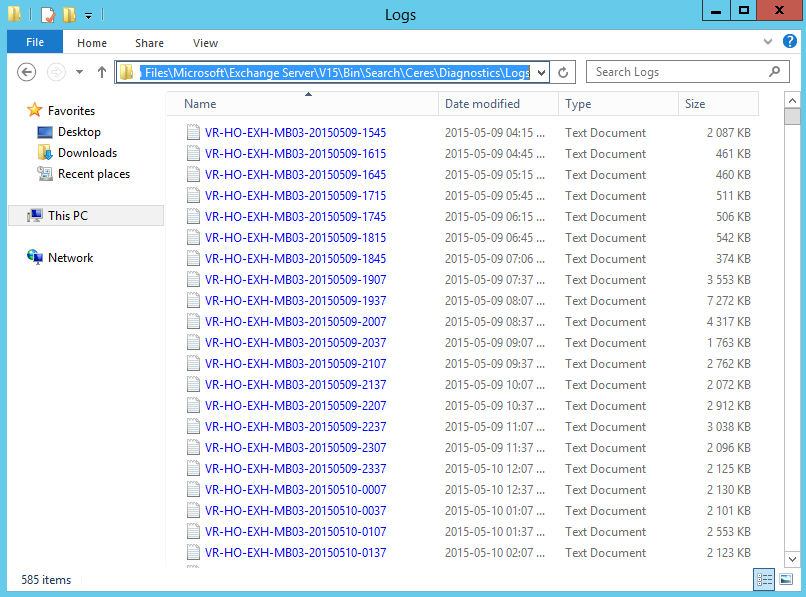Screen dimensions: 806x597
Task: Select file VR-HO-EXH-MB03-20150509-2237
Action: (x=296, y=427)
